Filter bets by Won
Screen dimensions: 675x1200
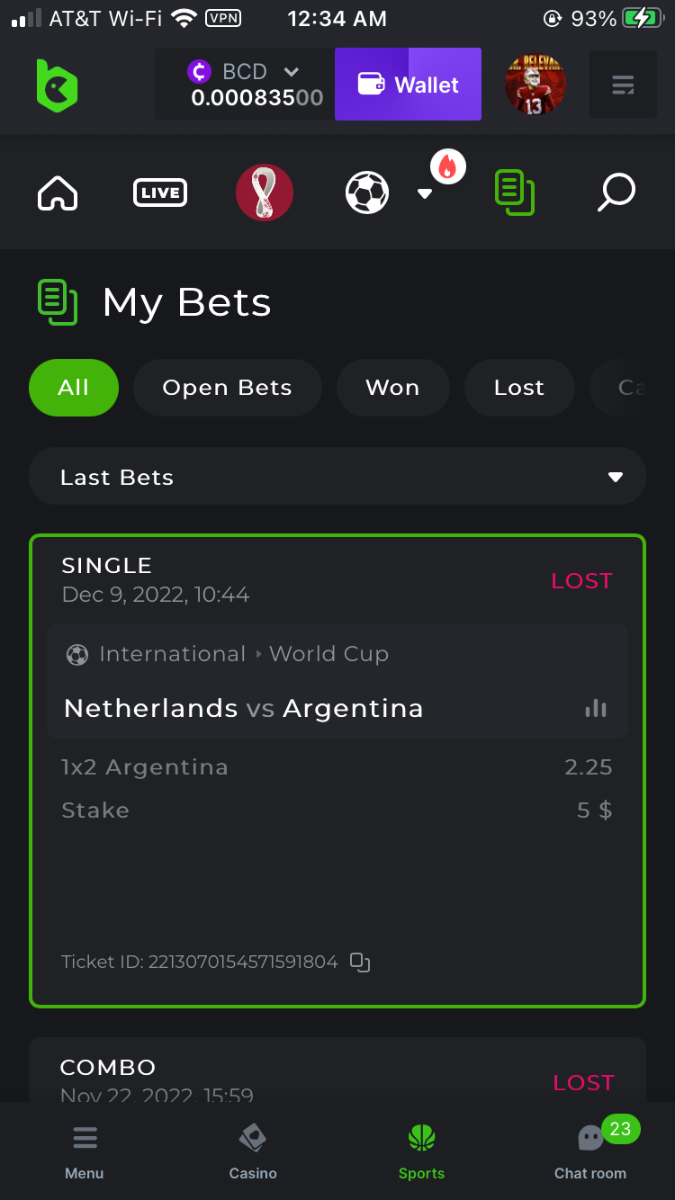393,388
